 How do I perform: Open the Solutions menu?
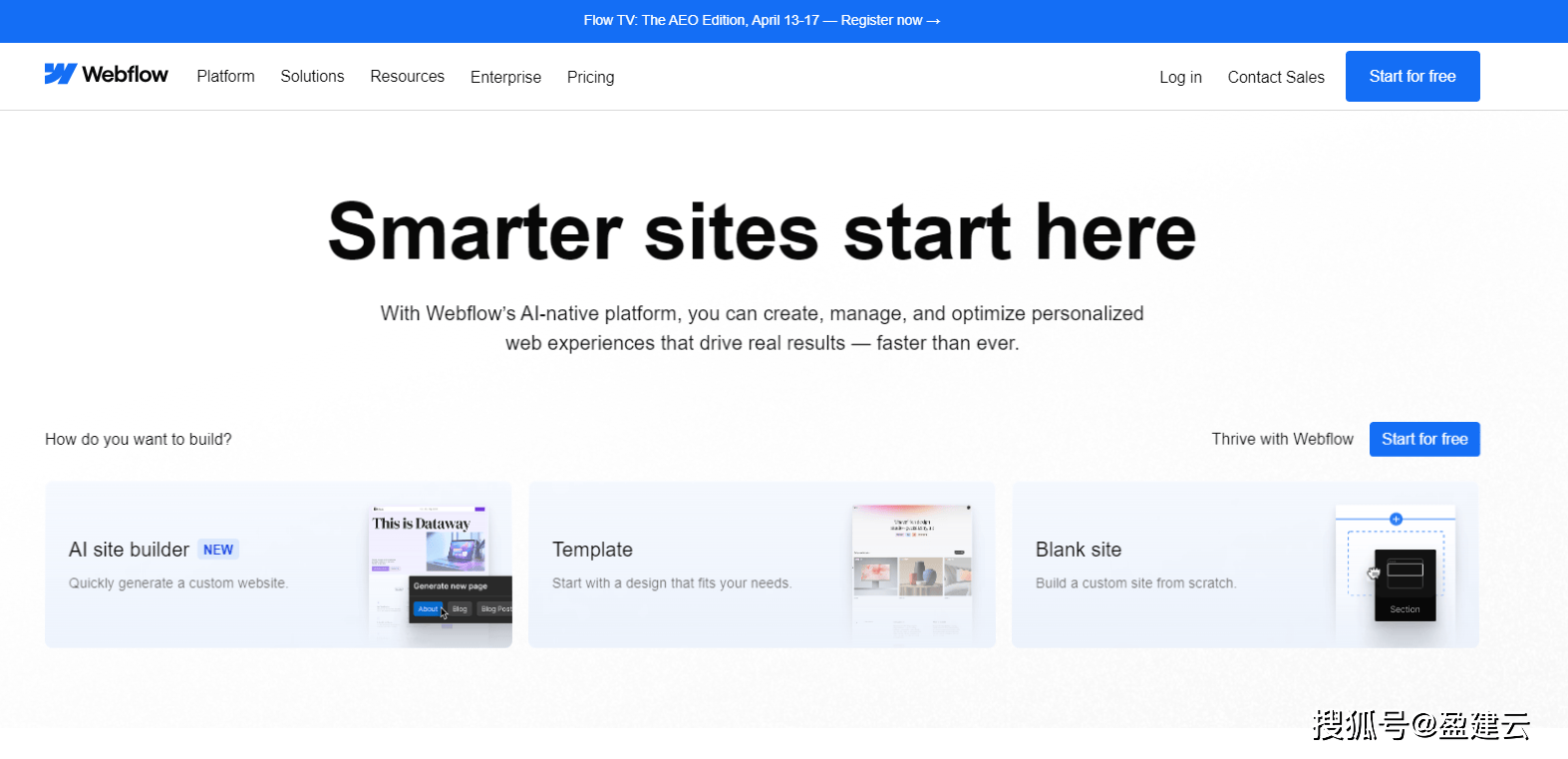pyautogui.click(x=312, y=77)
